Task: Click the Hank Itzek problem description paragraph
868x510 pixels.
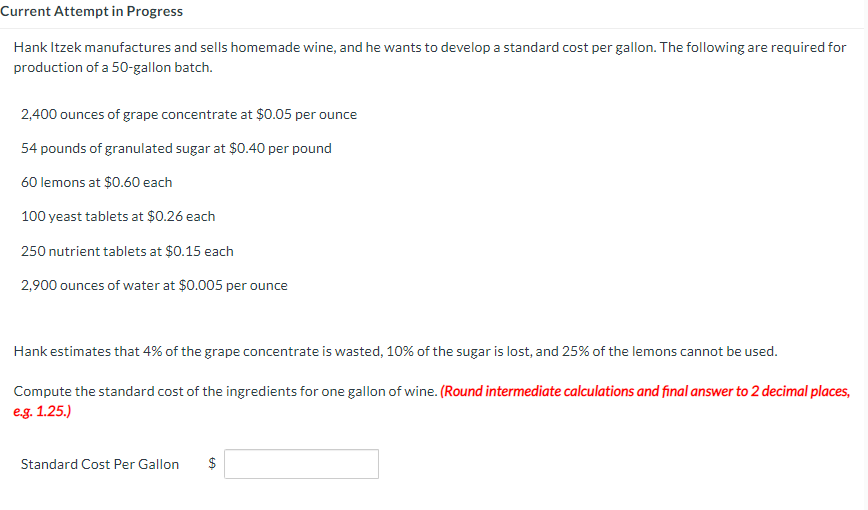Action: click(x=430, y=57)
